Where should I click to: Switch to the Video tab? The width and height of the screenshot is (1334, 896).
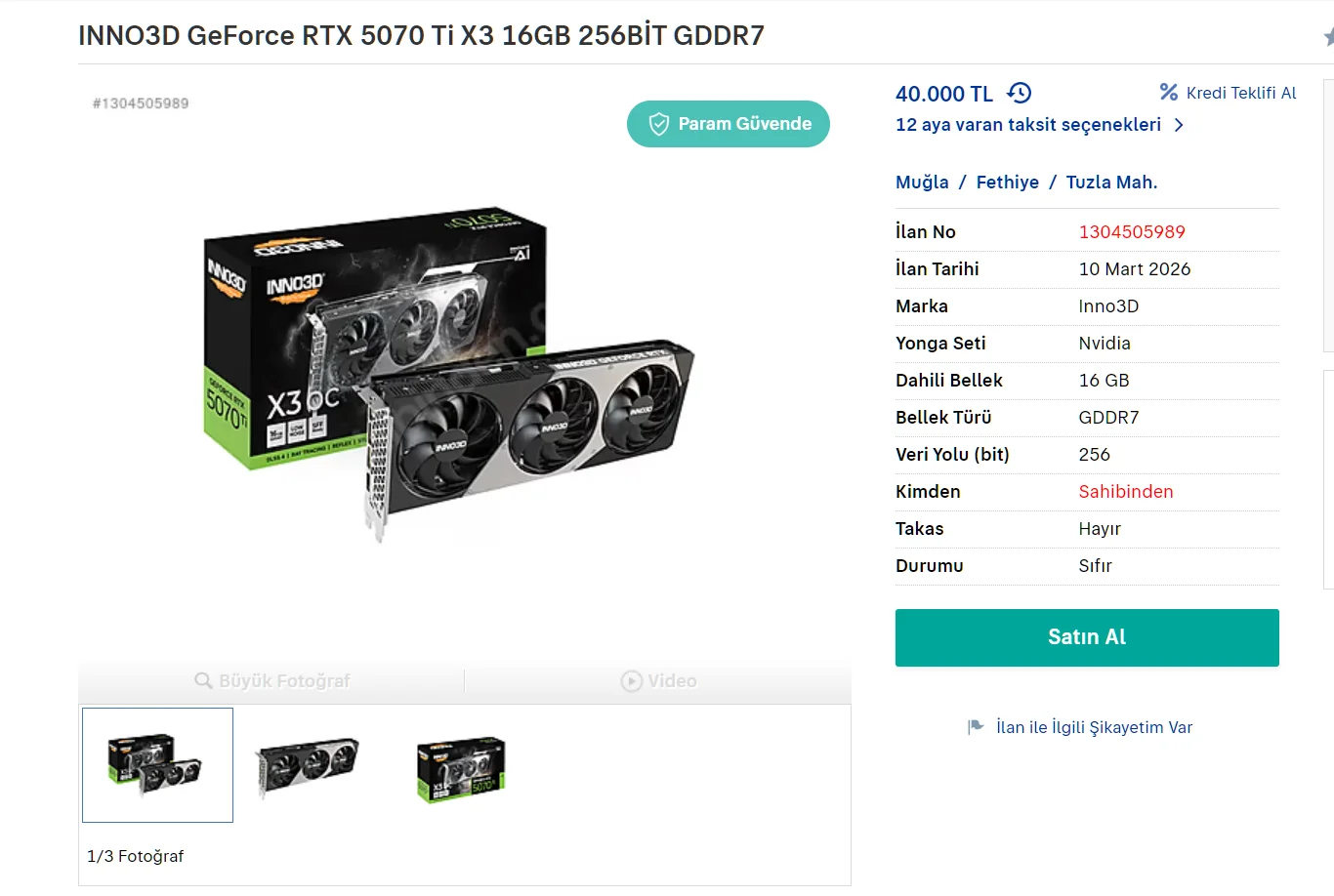tap(659, 680)
